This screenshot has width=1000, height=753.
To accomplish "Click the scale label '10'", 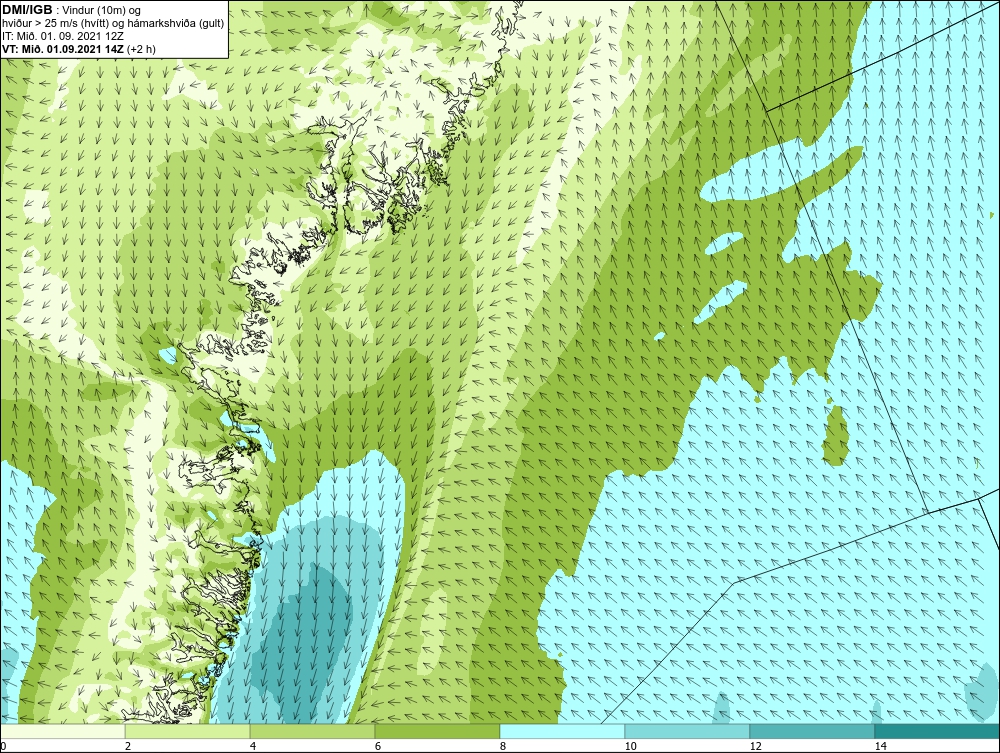I will 631,746.
